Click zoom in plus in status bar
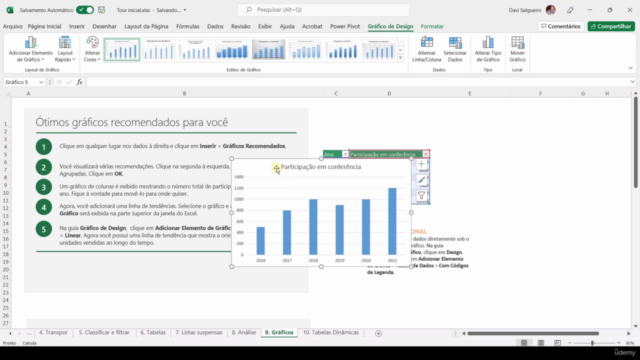This screenshot has width=640, height=360. click(619, 343)
